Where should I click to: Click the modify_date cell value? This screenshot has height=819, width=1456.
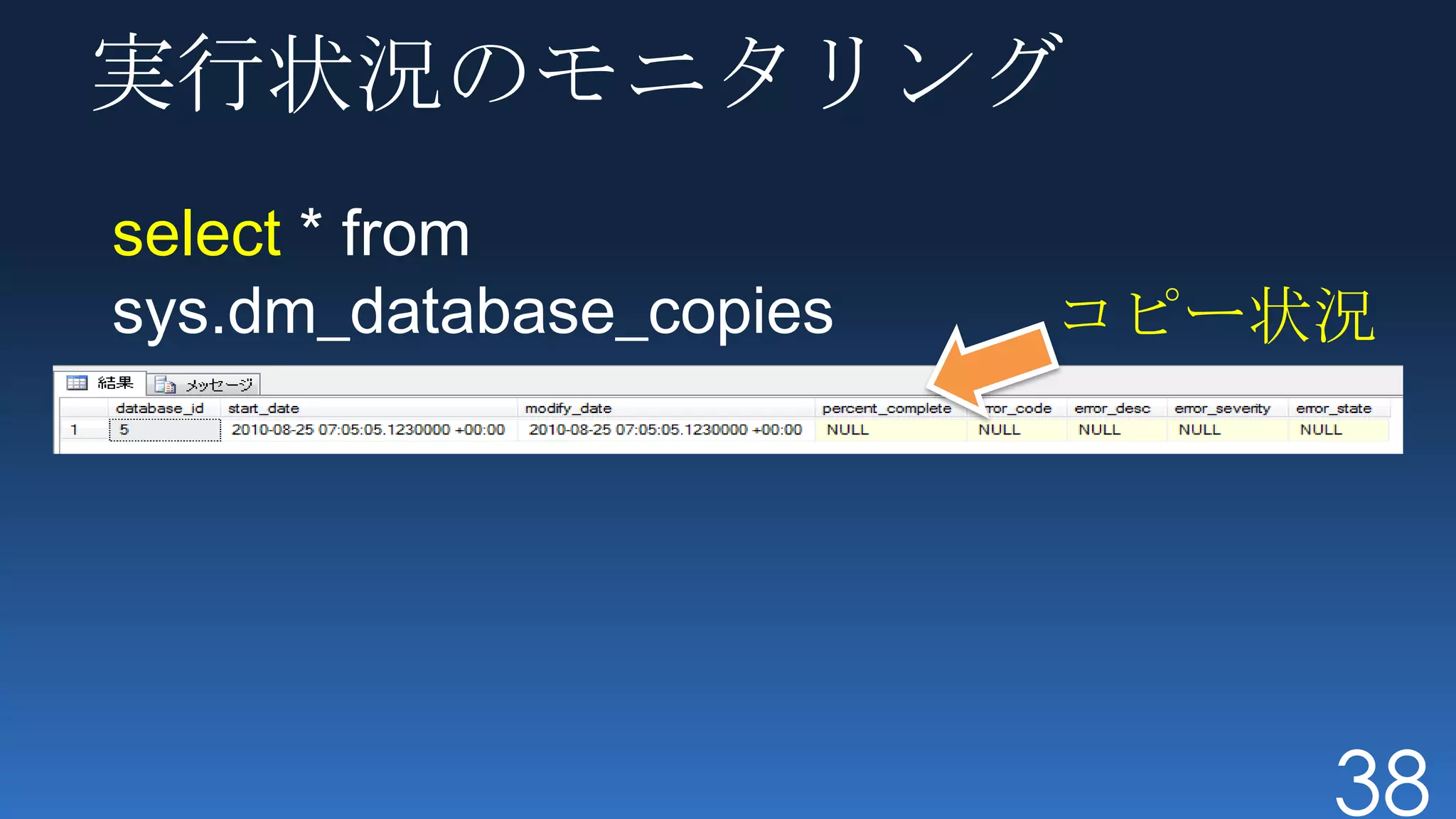[666, 429]
